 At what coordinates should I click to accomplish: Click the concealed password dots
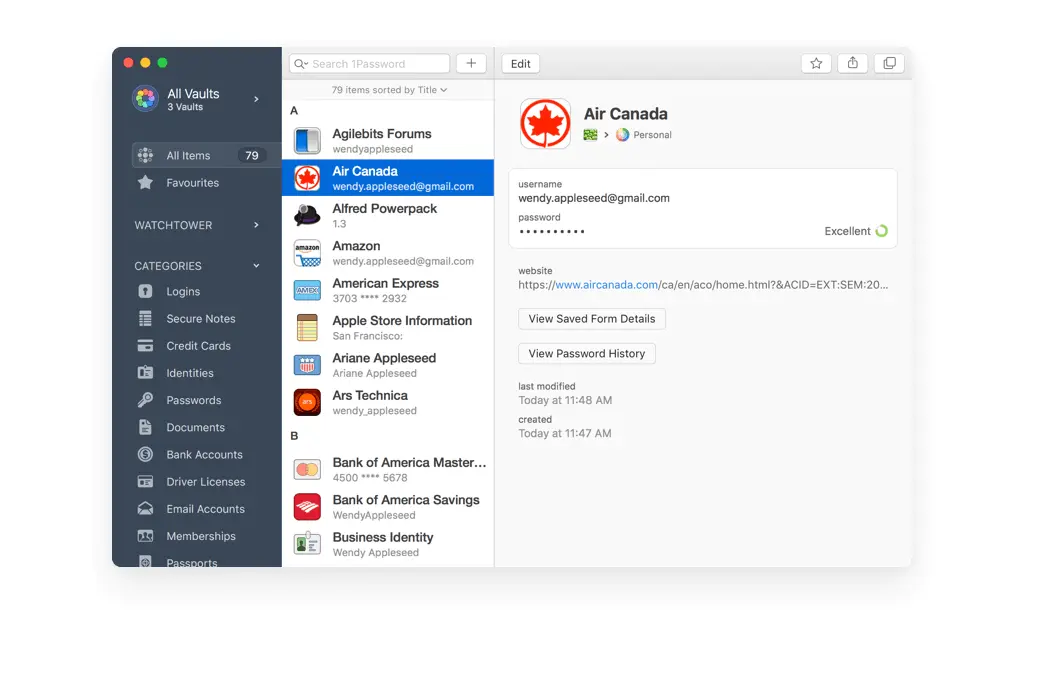(552, 232)
